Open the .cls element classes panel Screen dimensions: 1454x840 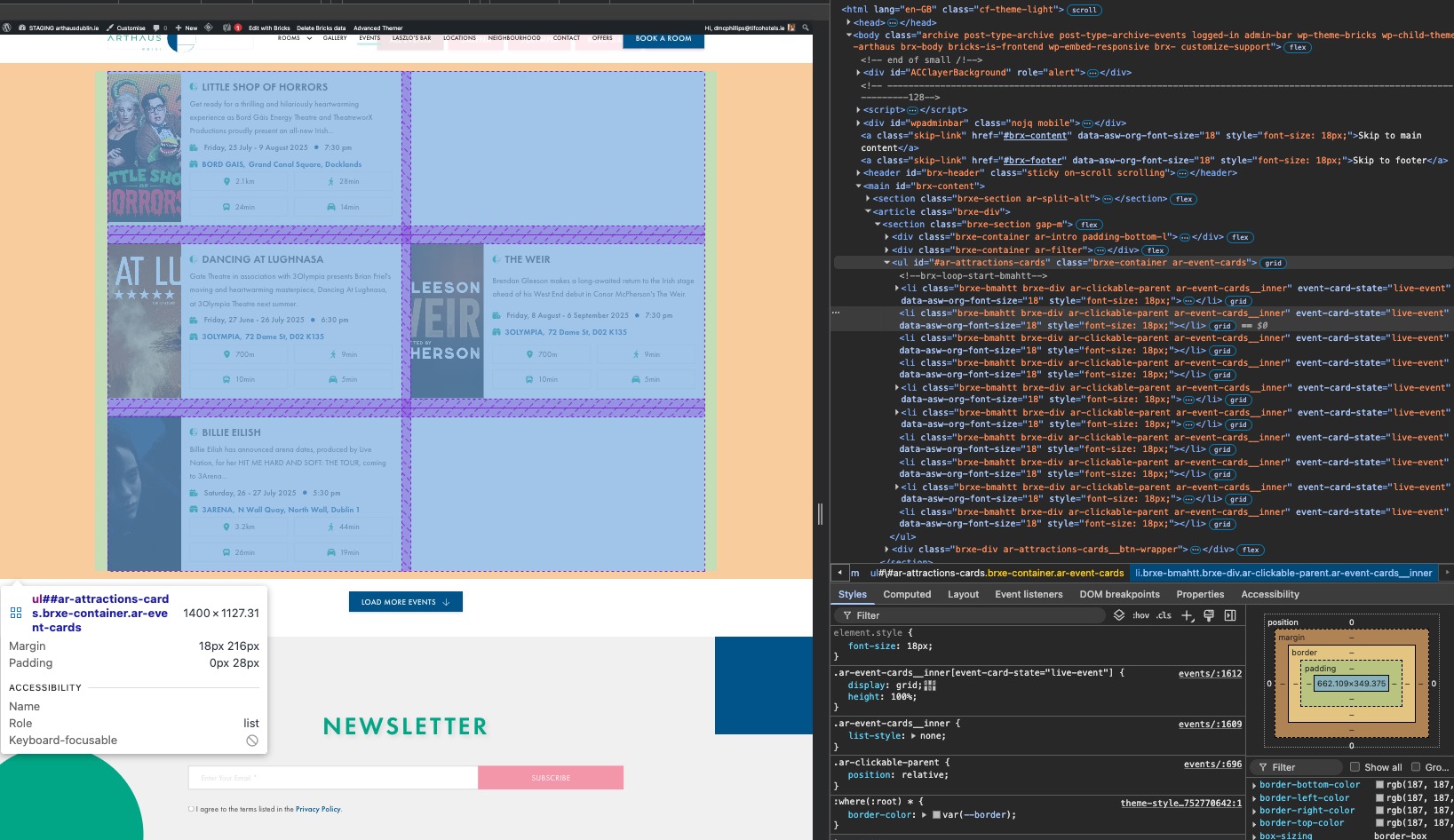[1164, 615]
